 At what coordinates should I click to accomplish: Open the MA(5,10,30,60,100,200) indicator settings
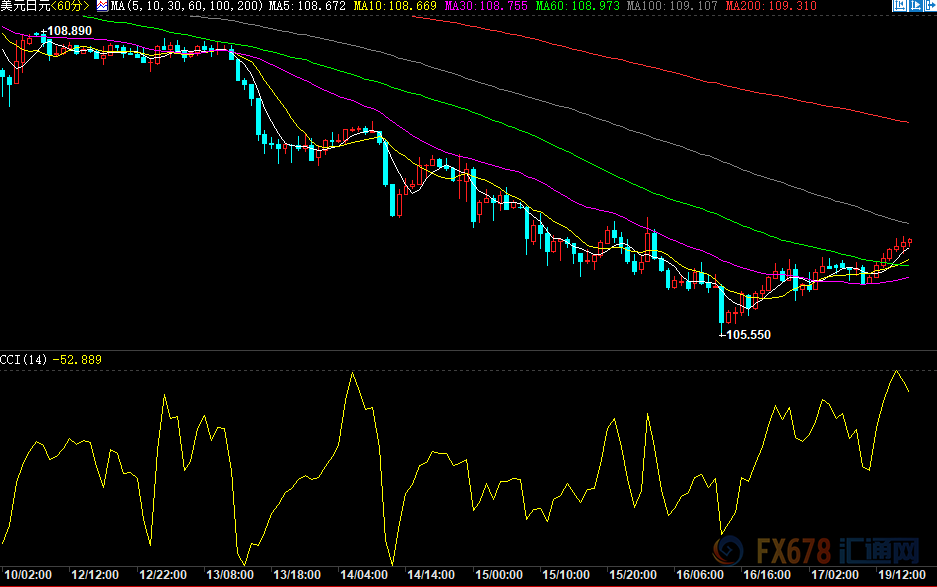point(187,6)
